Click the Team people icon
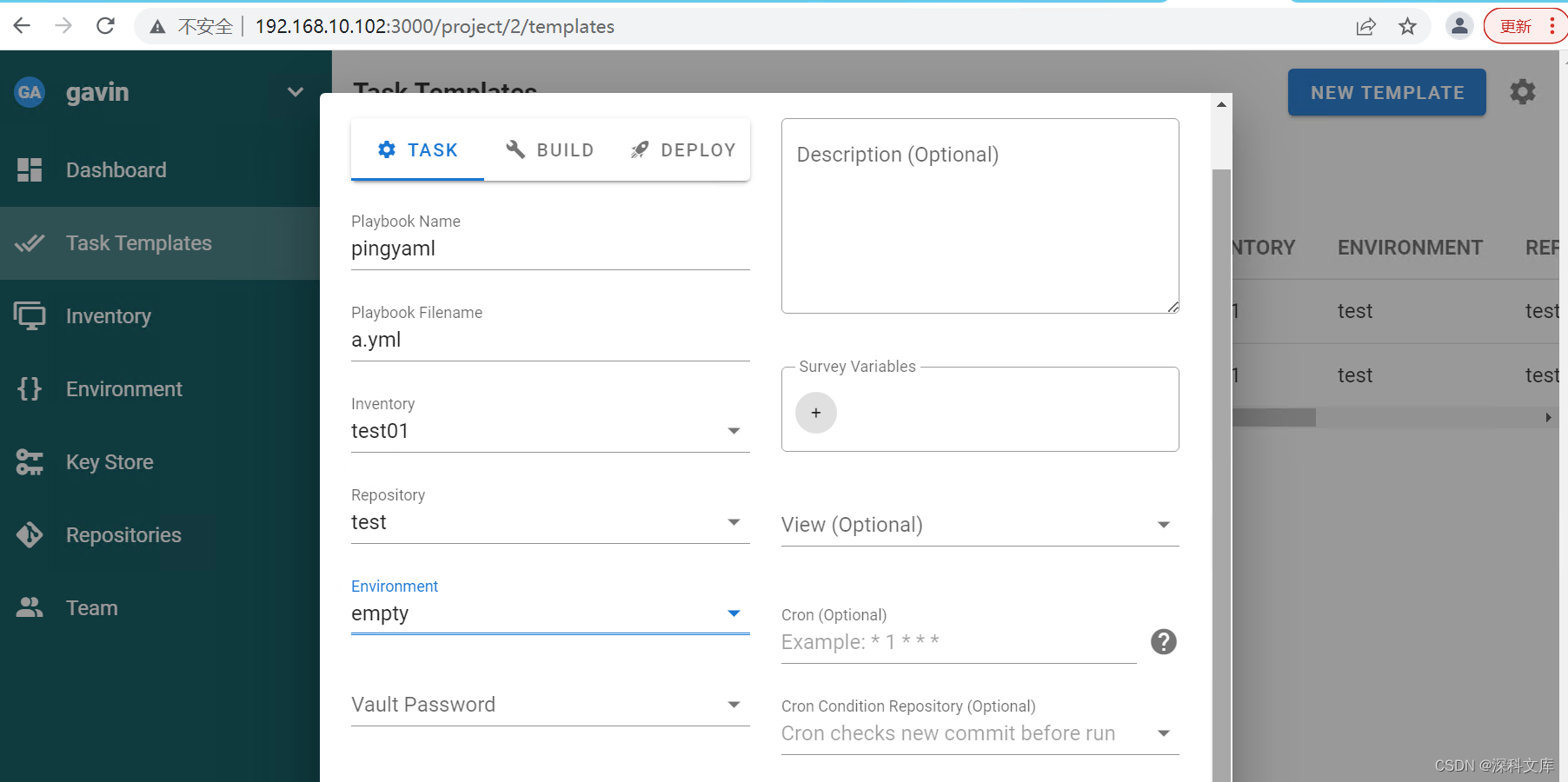1568x782 pixels. pyautogui.click(x=30, y=607)
